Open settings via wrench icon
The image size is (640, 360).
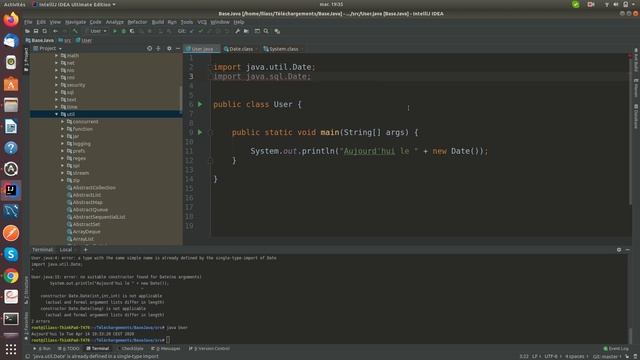tap(237, 31)
